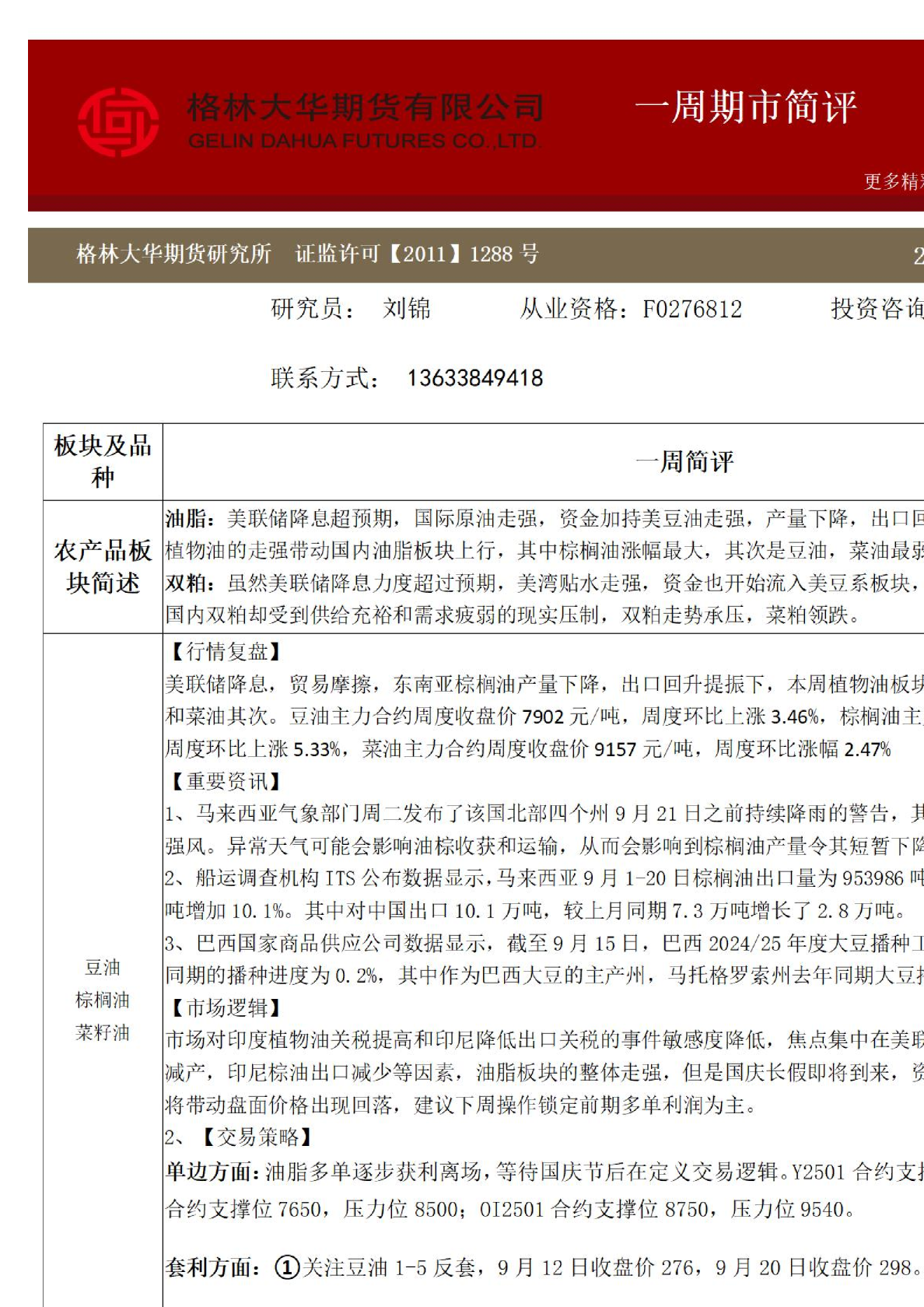924x1307 pixels.
Task: Click the 格林大华期货研究所 header text
Action: 173,254
